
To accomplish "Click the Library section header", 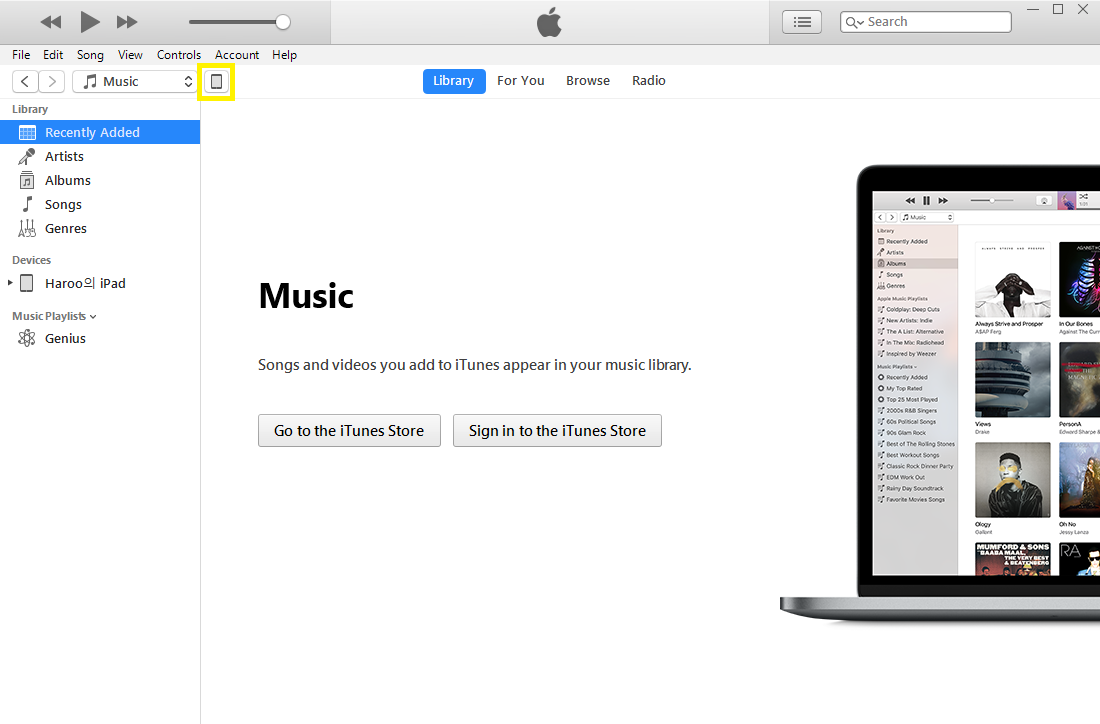I will click(29, 109).
